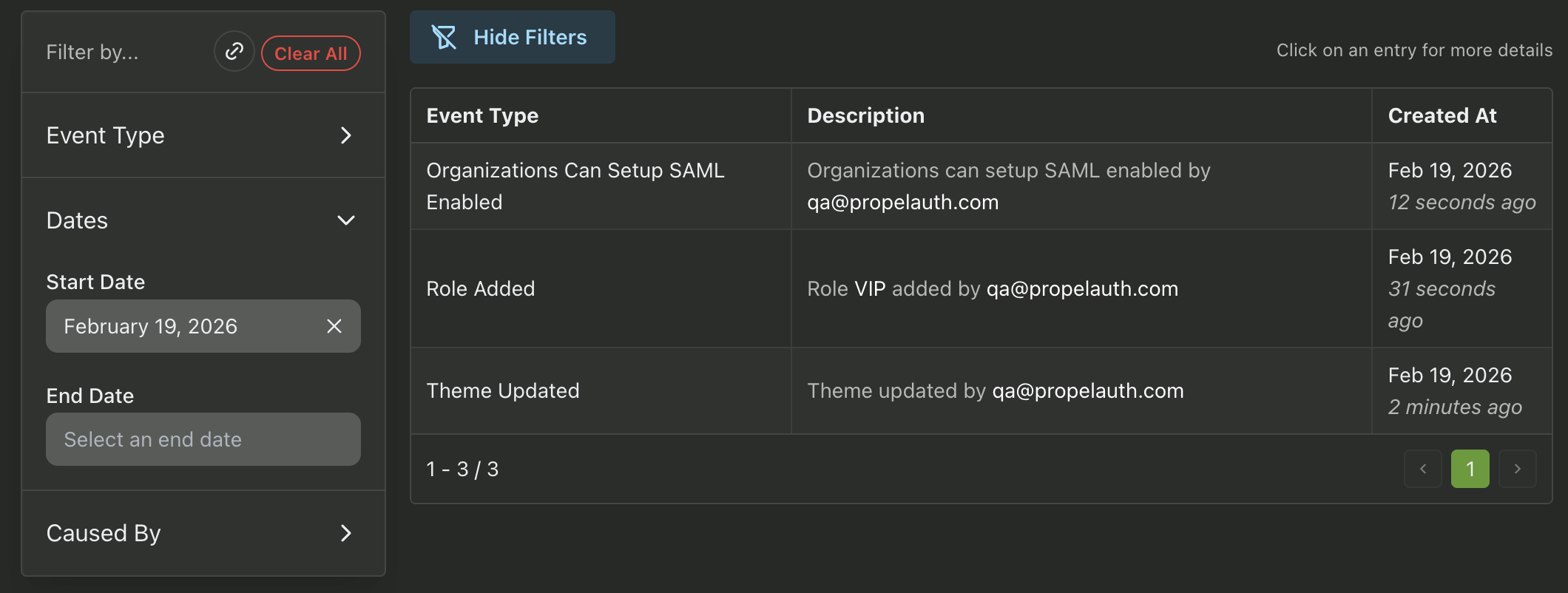Go to the previous page arrow

(1422, 469)
